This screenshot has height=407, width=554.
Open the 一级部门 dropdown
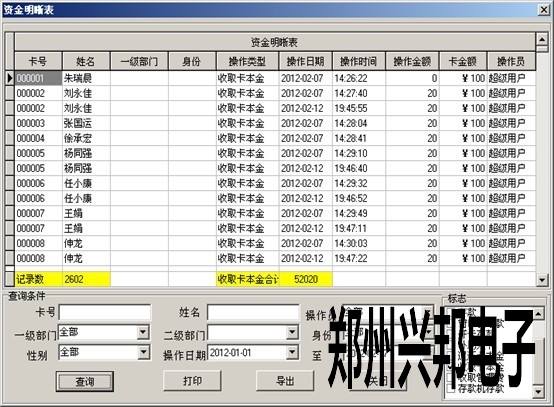tap(143, 332)
